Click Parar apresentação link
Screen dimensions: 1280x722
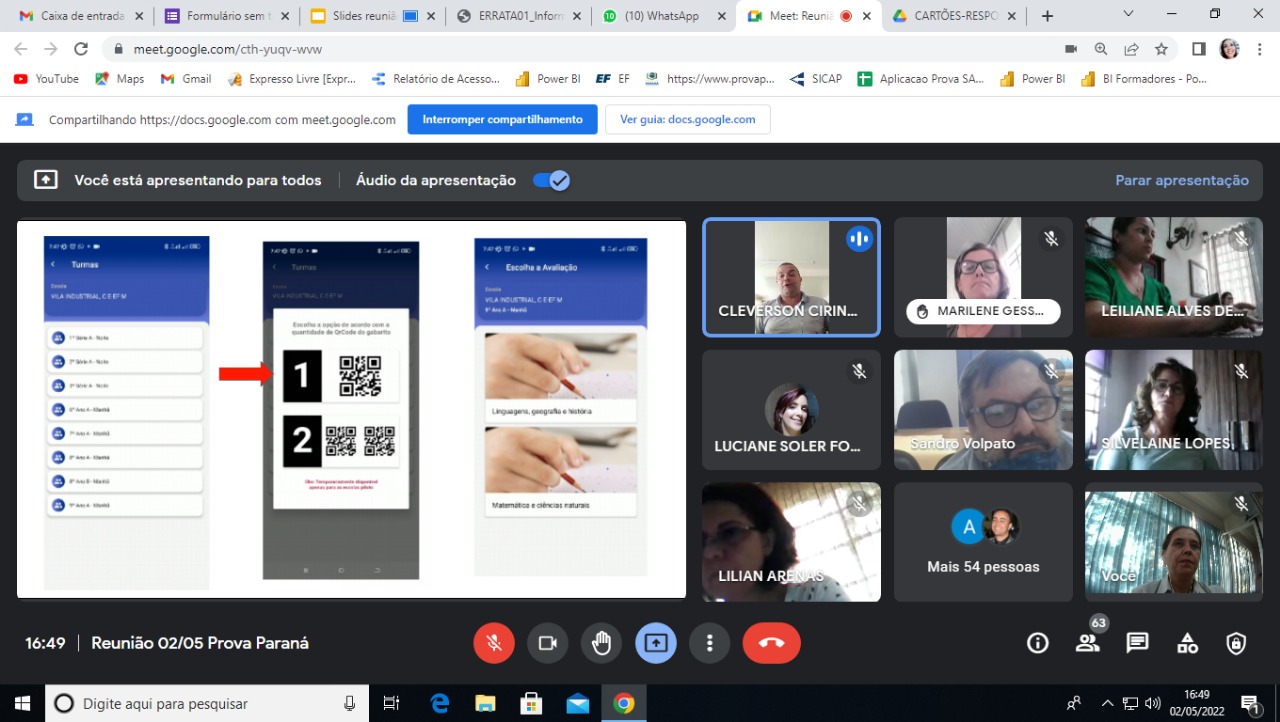(x=1182, y=180)
